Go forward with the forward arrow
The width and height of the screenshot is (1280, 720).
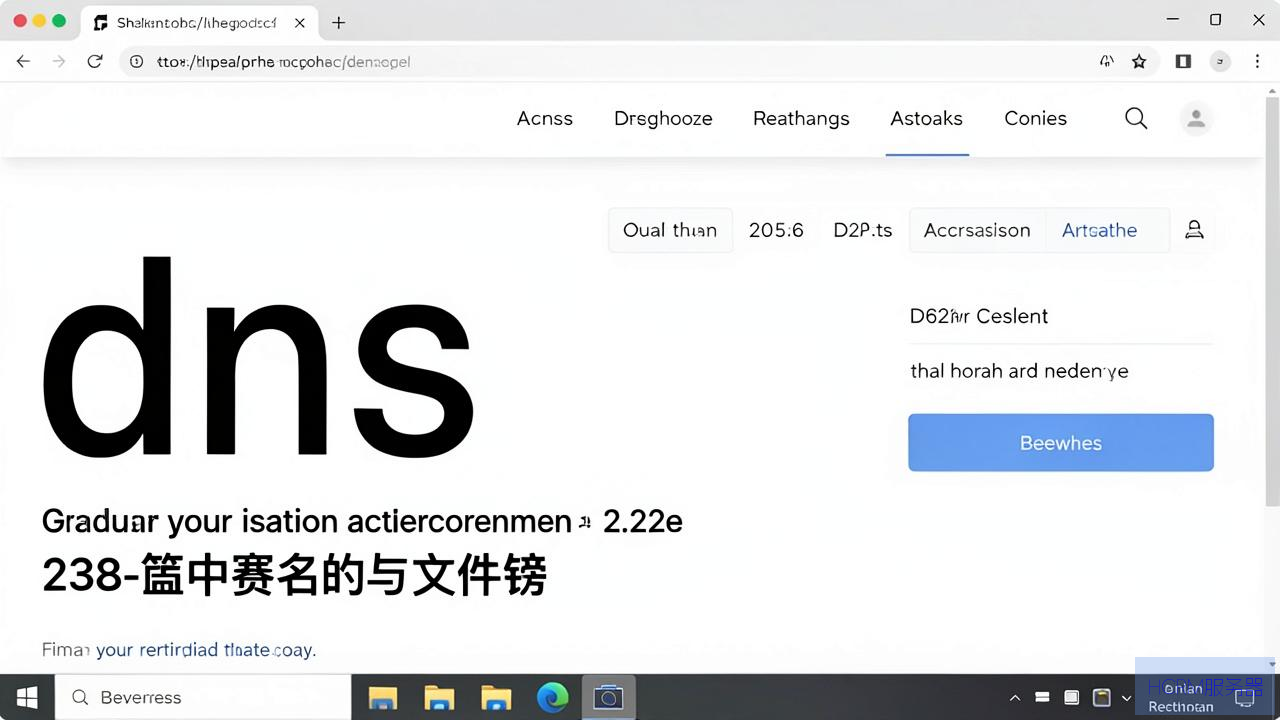tap(59, 61)
